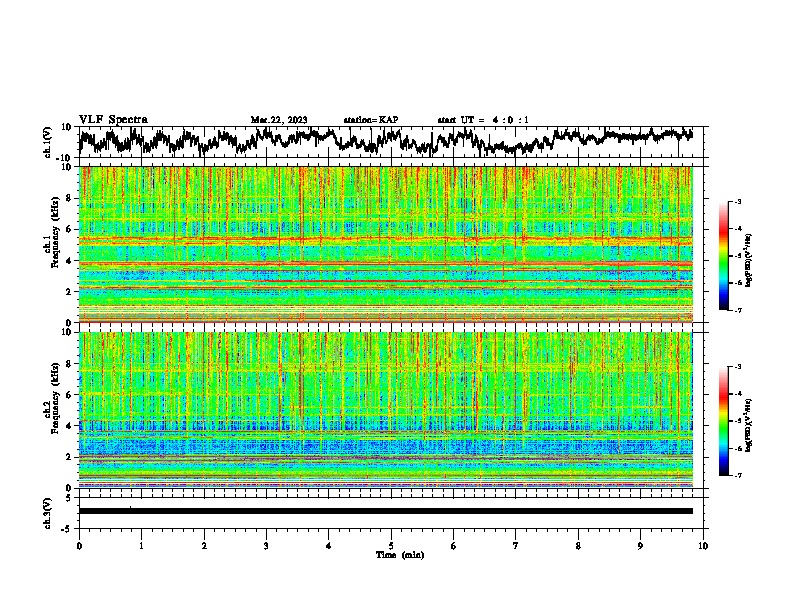Click the time axis tick label '8'
This screenshot has width=792, height=612.
point(578,546)
